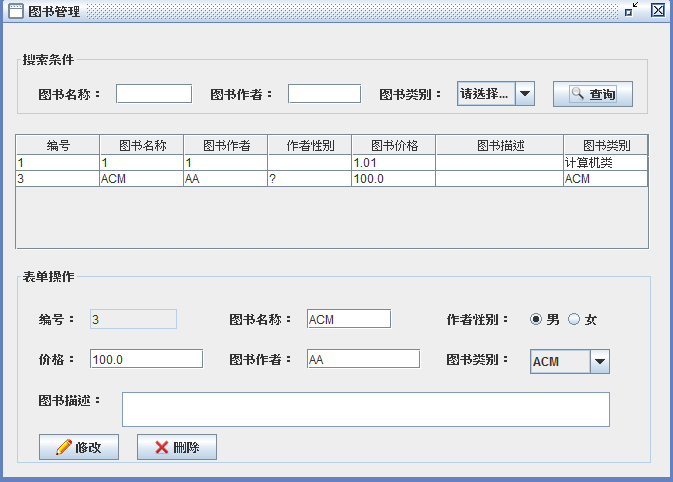Select the AA author cell in table
673x482 pixels.
(226, 179)
